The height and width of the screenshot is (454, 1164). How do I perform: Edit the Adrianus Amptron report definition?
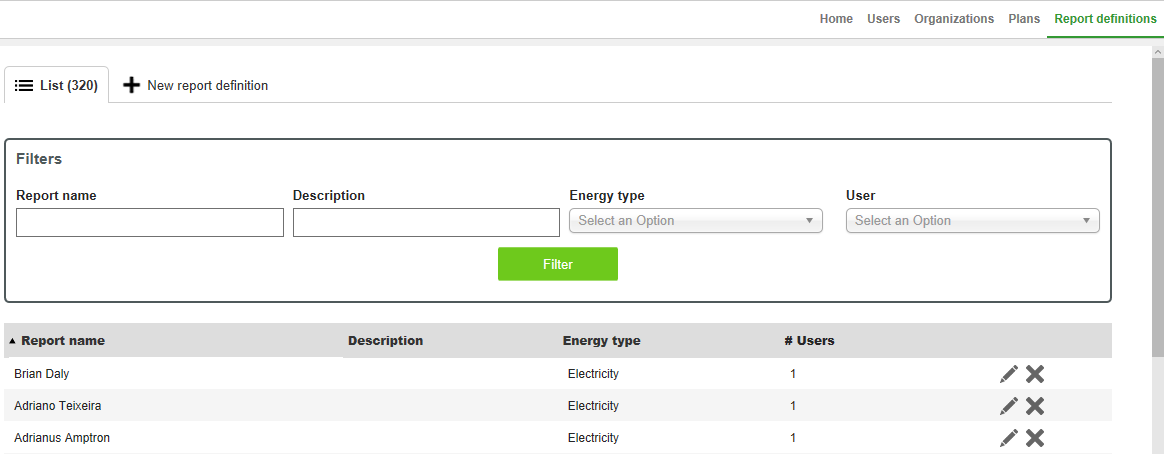click(1009, 438)
